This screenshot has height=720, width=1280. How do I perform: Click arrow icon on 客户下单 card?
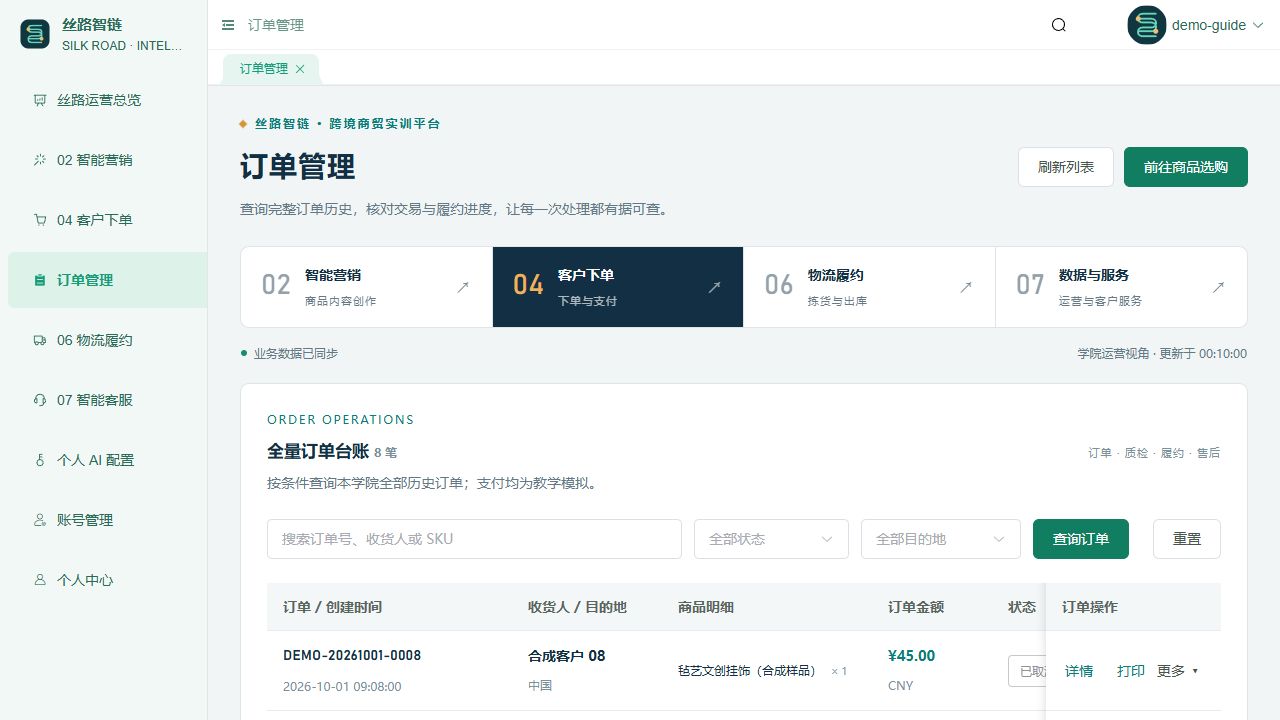(x=714, y=287)
